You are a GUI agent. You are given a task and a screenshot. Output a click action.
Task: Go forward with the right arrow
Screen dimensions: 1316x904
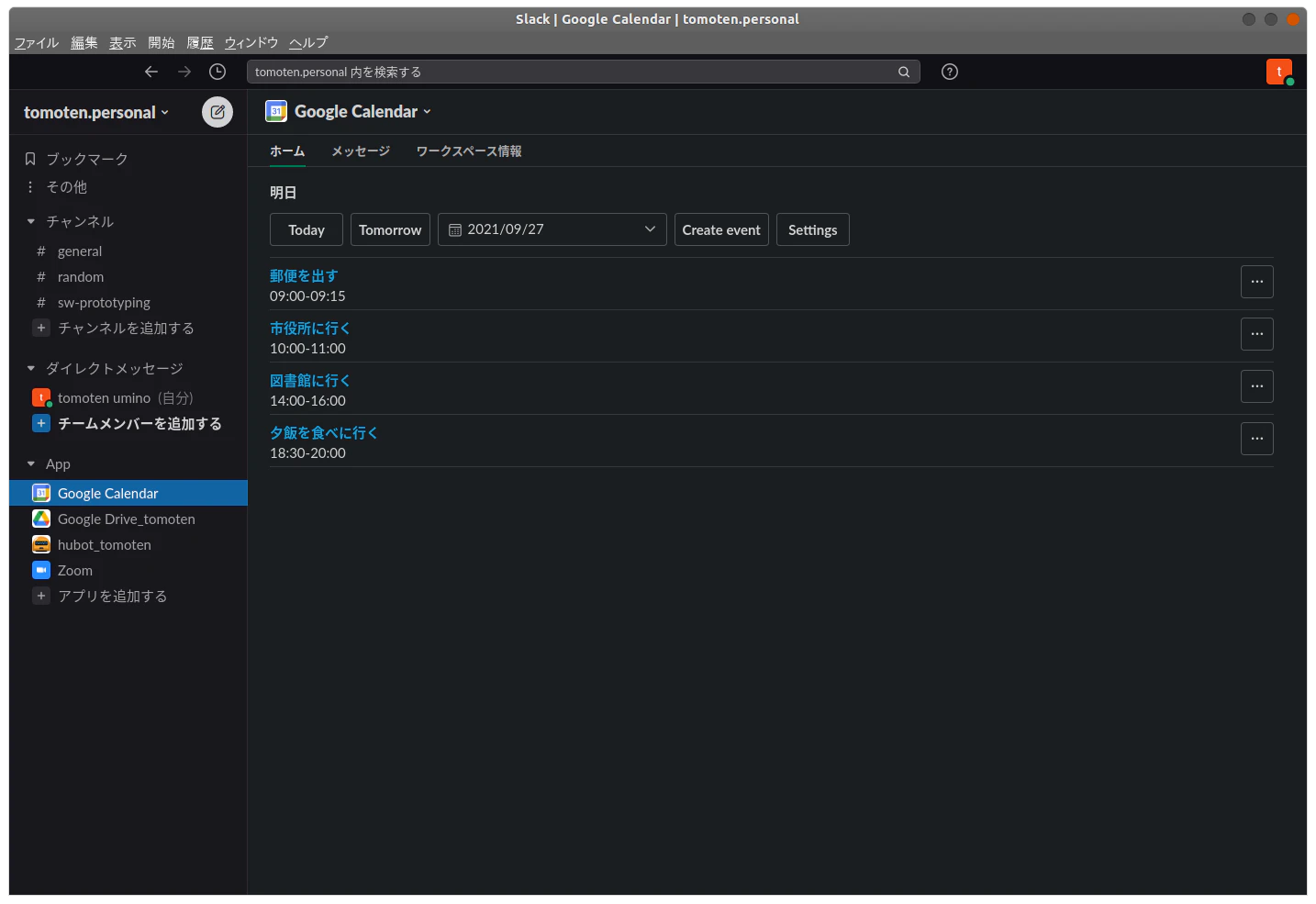point(184,72)
